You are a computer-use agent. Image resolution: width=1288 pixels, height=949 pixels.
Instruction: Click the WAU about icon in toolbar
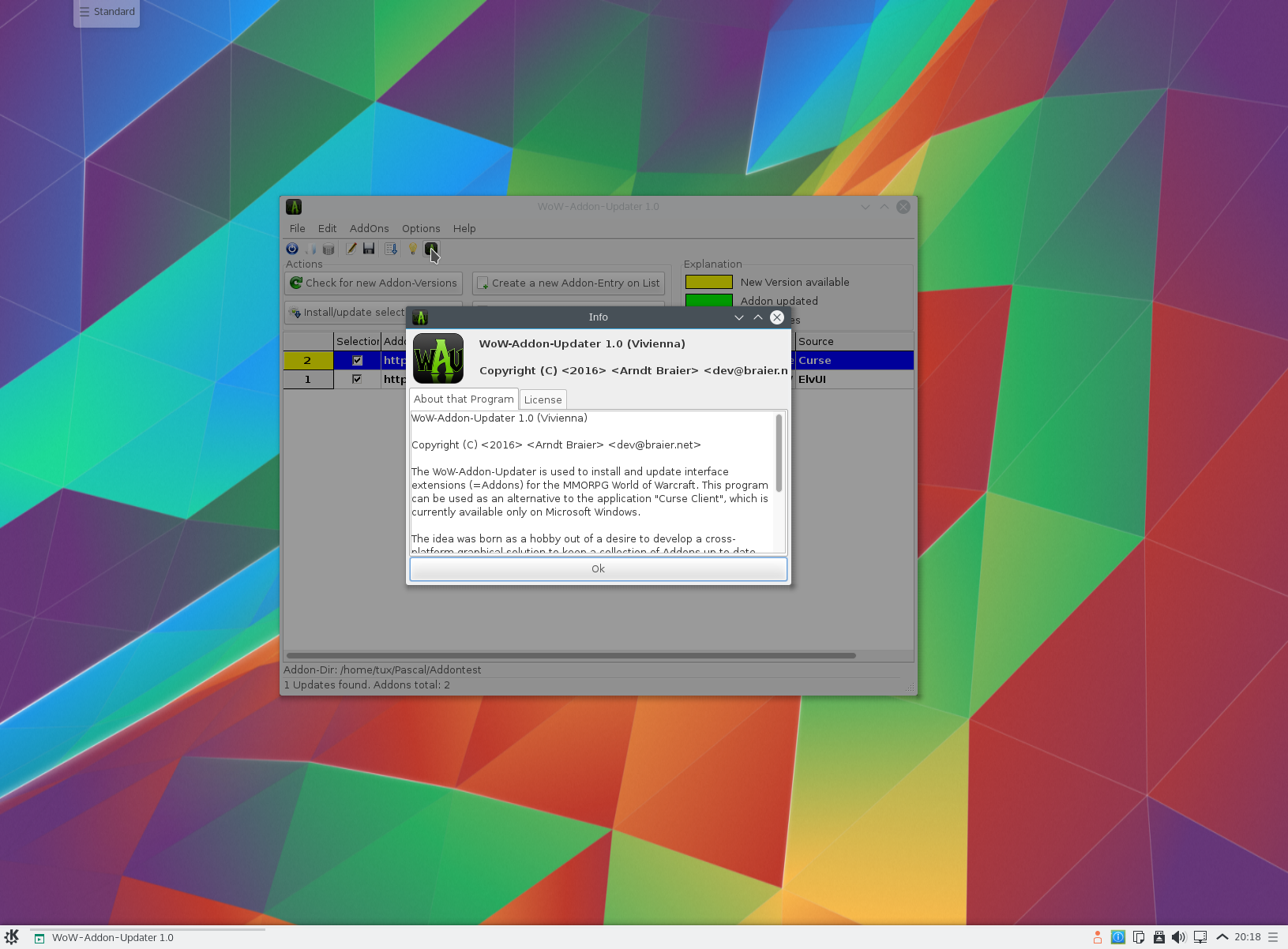pyautogui.click(x=431, y=249)
